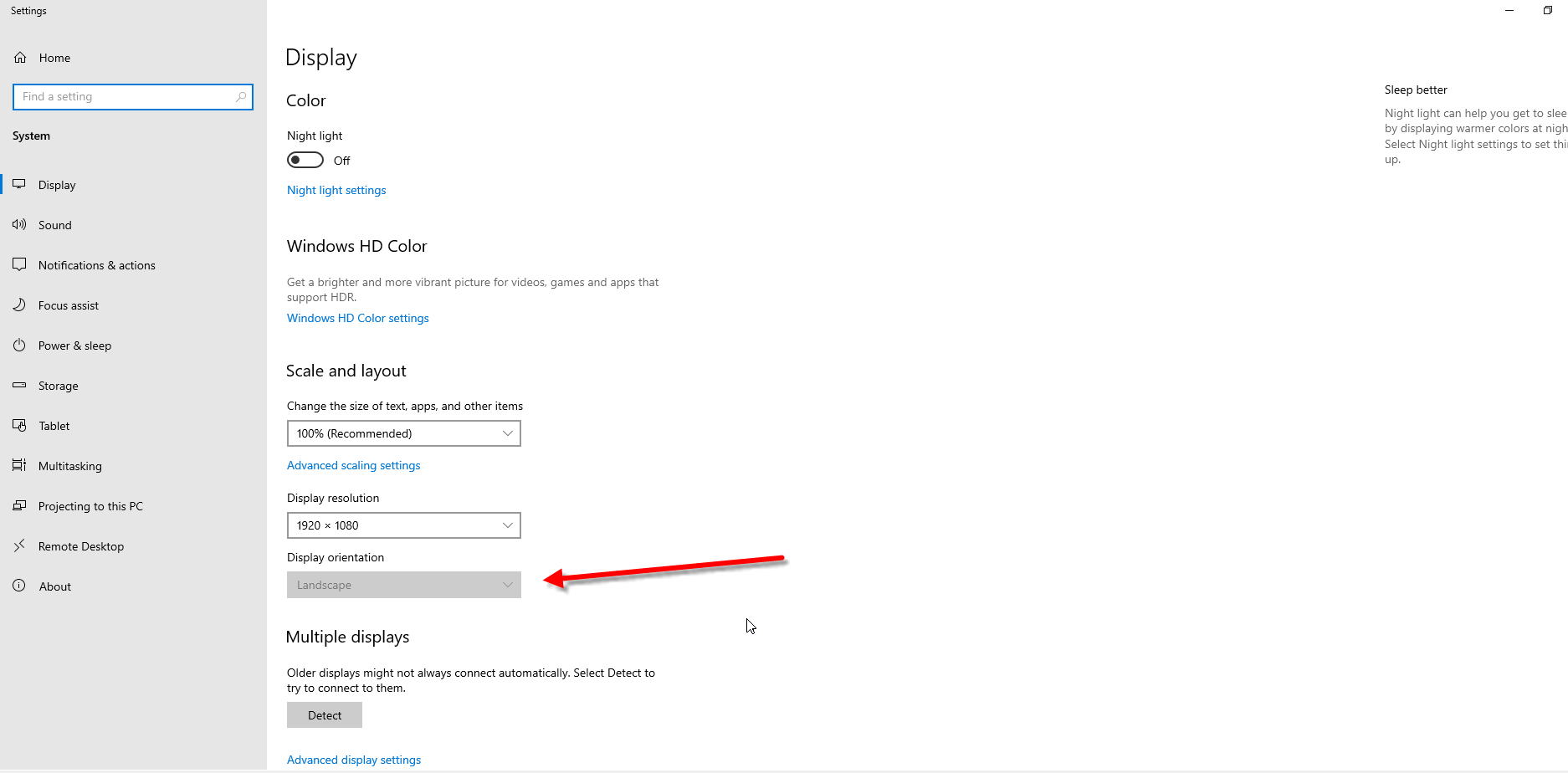Image resolution: width=1568 pixels, height=773 pixels.
Task: Click the Scale and layout heading
Action: click(x=346, y=371)
